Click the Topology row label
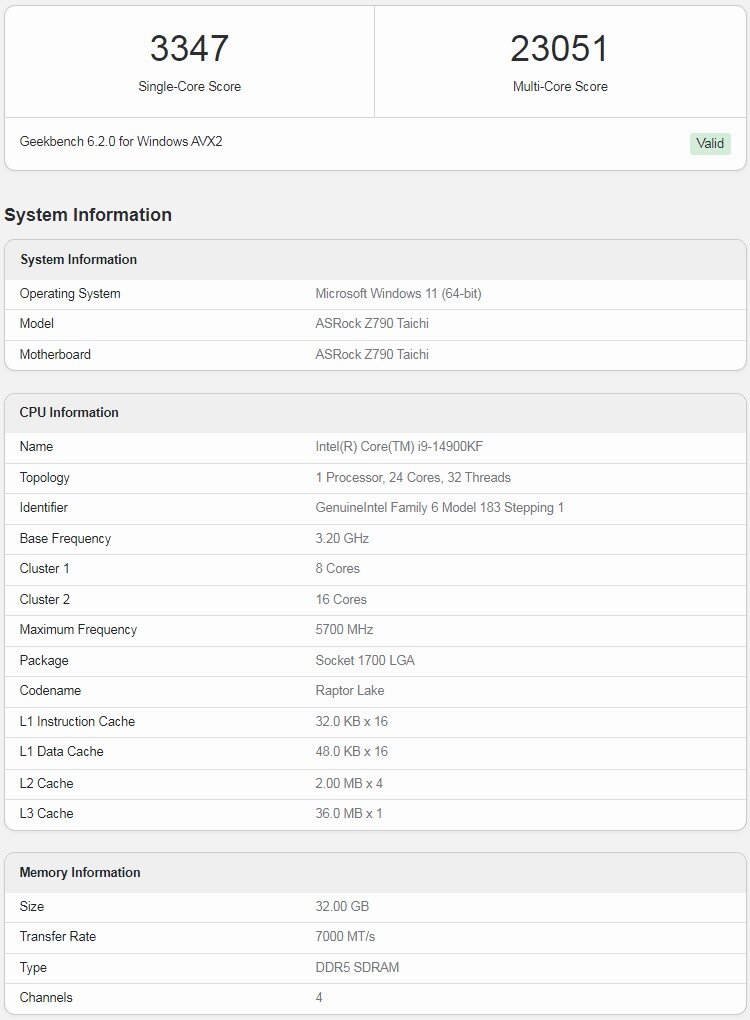Viewport: 750px width, 1020px height. (44, 477)
